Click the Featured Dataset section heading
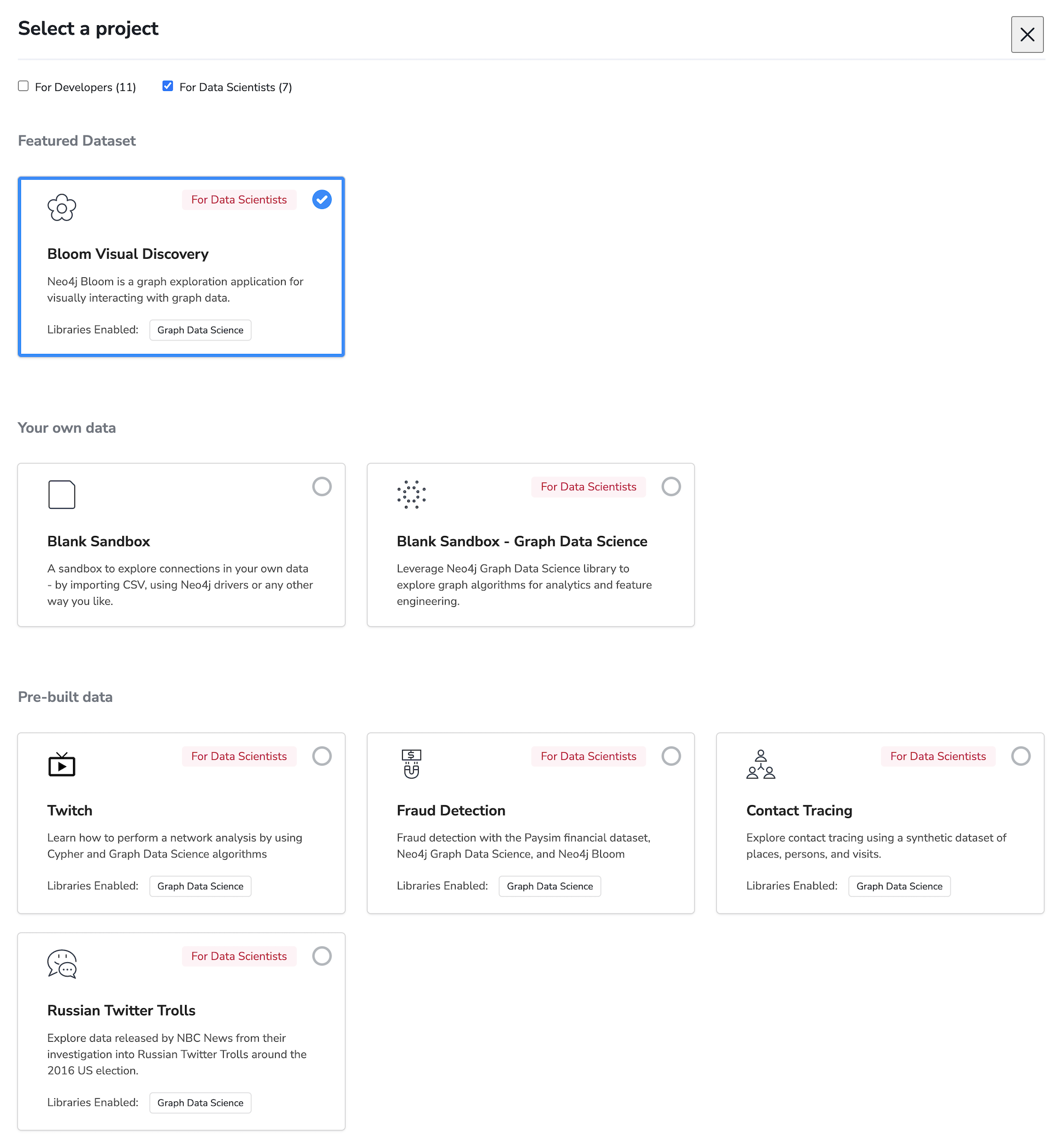1059x1148 pixels. 77,141
